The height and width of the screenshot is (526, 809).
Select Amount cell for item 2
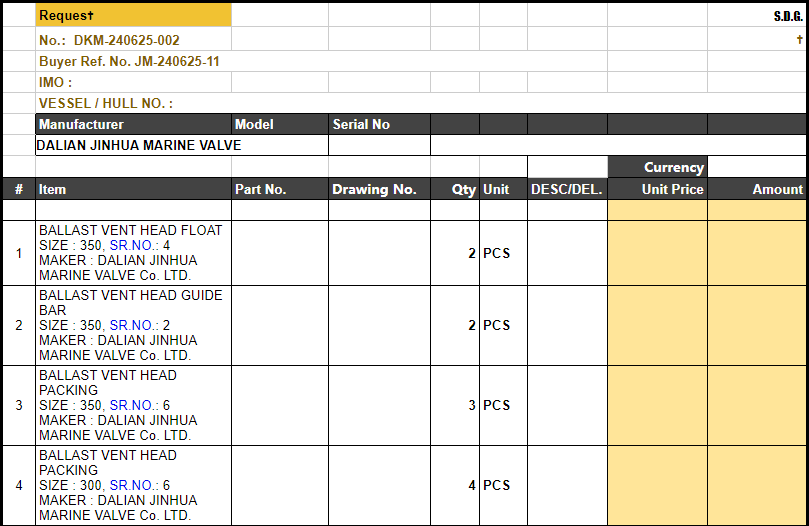pyautogui.click(x=757, y=325)
